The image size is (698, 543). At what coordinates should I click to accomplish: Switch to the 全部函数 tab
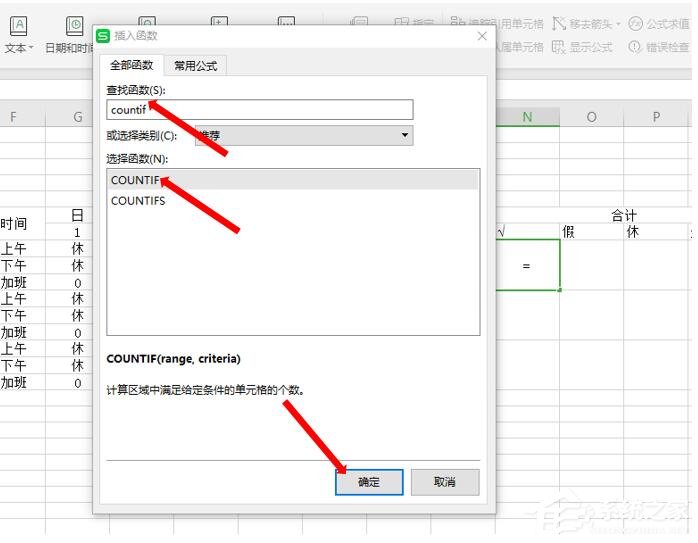pyautogui.click(x=131, y=65)
